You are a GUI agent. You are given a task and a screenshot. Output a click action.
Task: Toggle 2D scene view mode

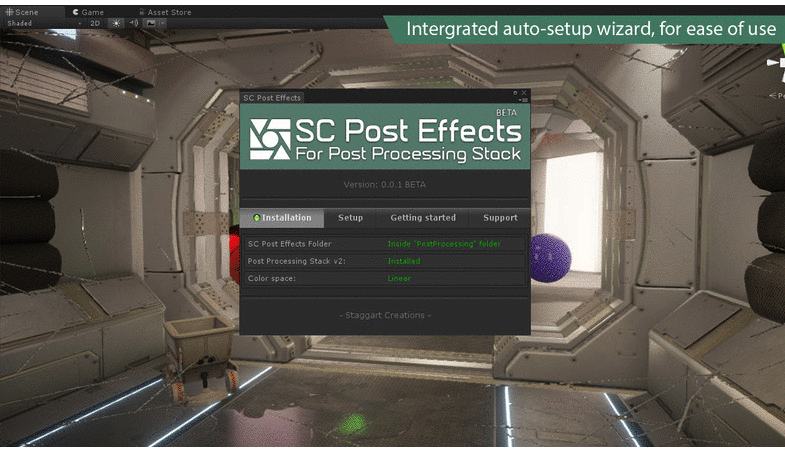pyautogui.click(x=95, y=24)
